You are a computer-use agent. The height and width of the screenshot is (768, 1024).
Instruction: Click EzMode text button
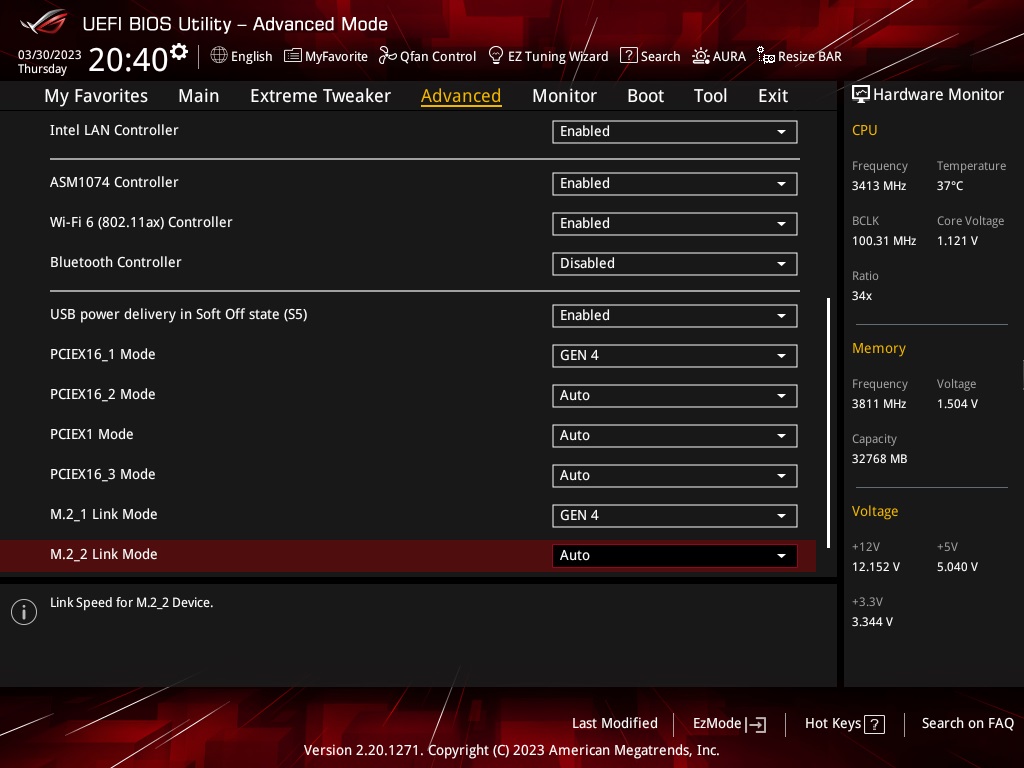716,724
